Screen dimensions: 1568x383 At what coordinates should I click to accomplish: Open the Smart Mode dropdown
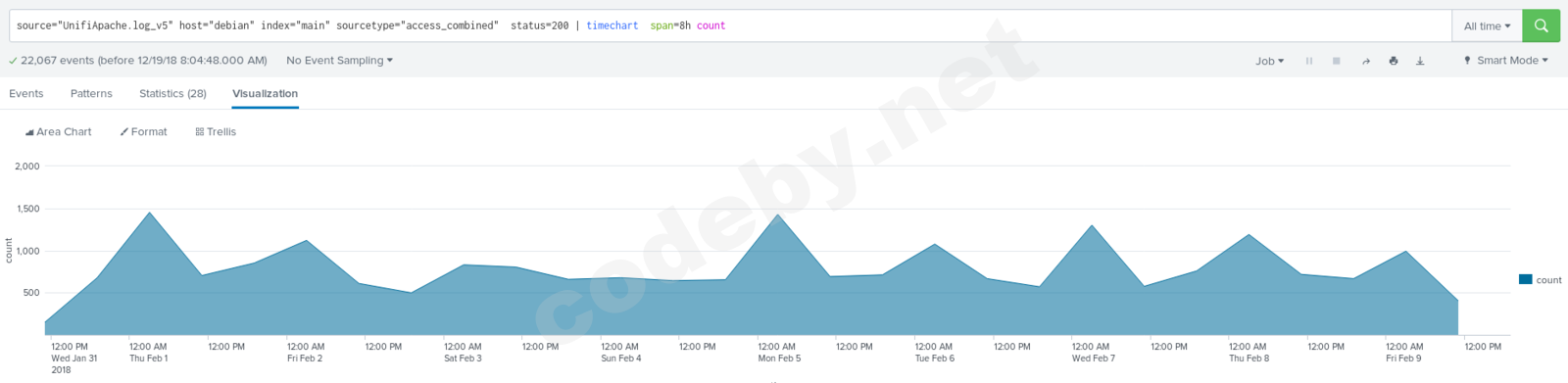click(x=1506, y=61)
